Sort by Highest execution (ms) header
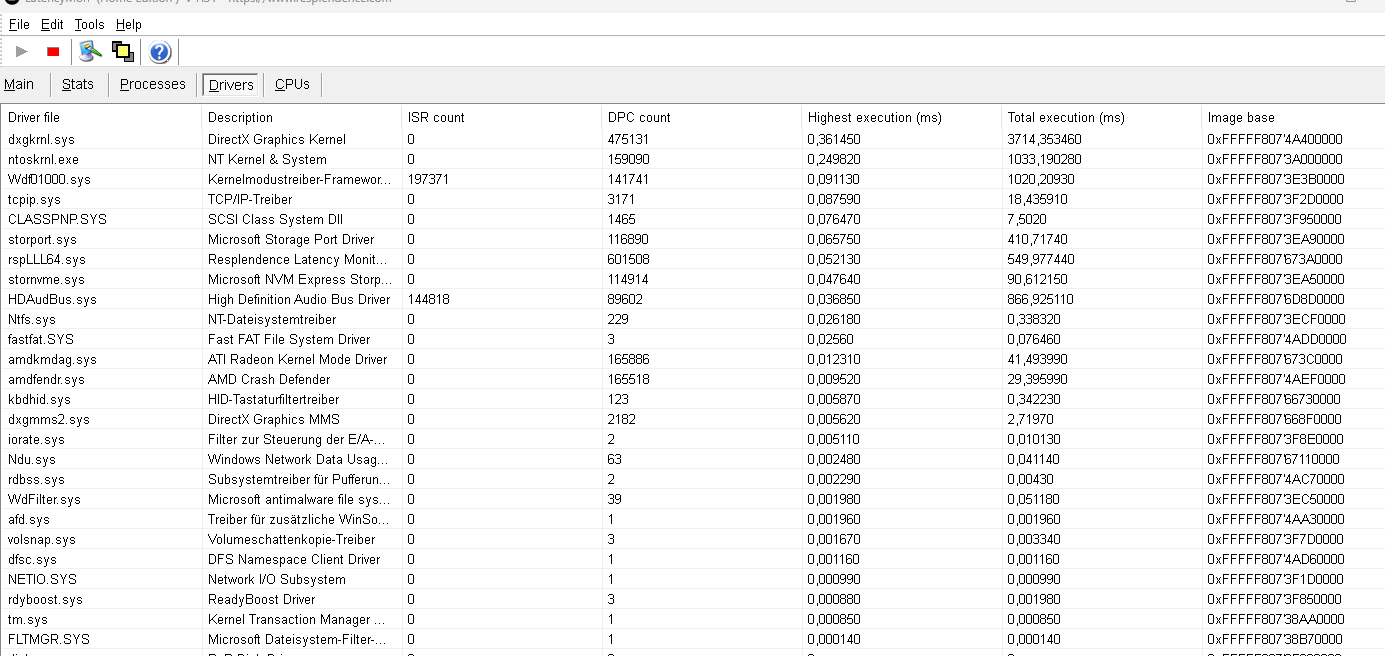1385x656 pixels. point(901,117)
